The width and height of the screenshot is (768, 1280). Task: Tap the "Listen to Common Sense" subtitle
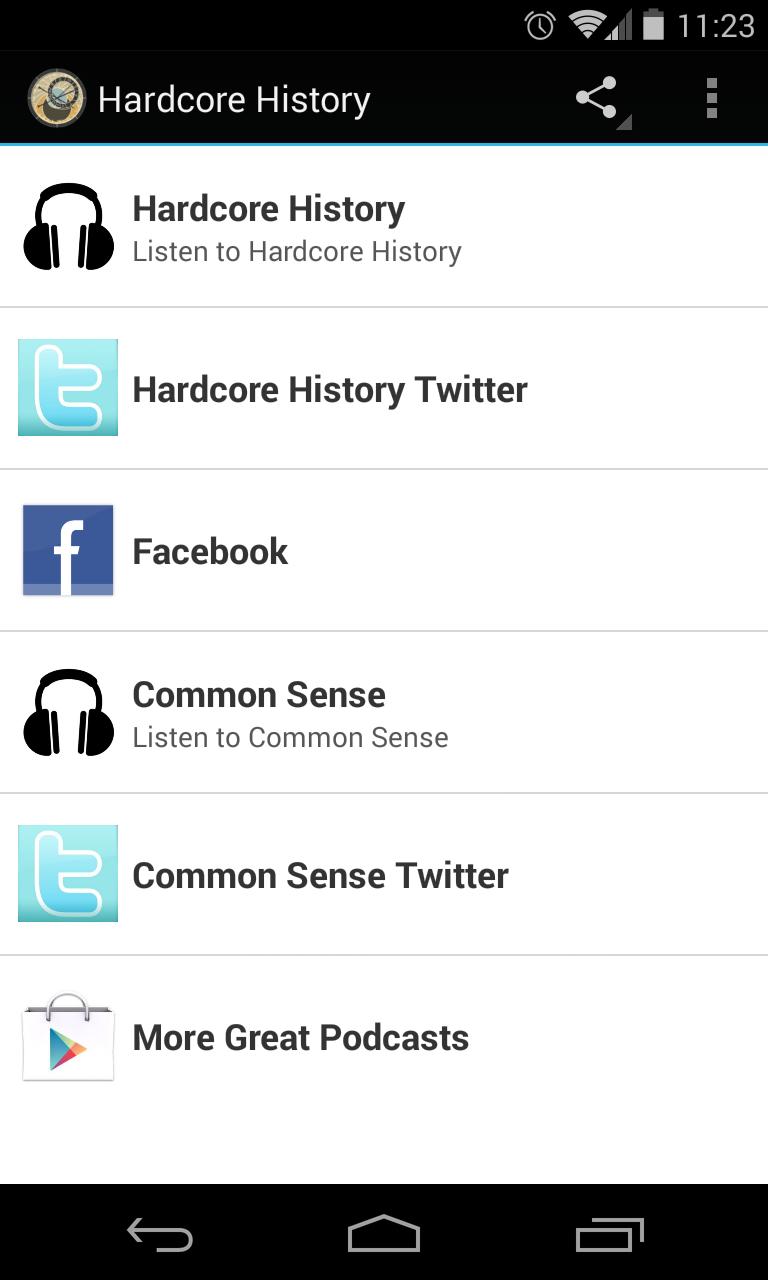(x=290, y=738)
